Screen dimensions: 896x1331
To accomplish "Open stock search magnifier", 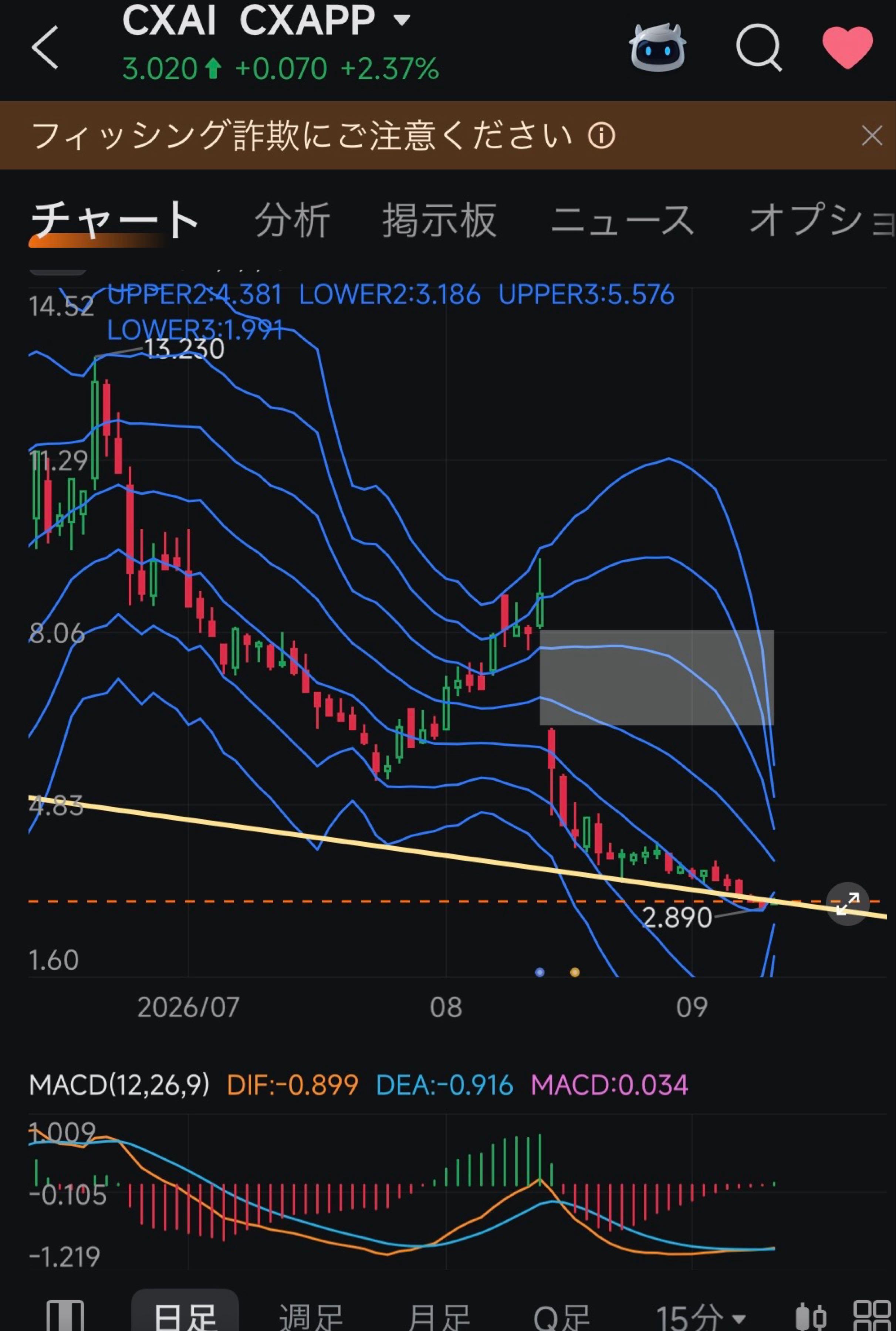I will pyautogui.click(x=759, y=48).
